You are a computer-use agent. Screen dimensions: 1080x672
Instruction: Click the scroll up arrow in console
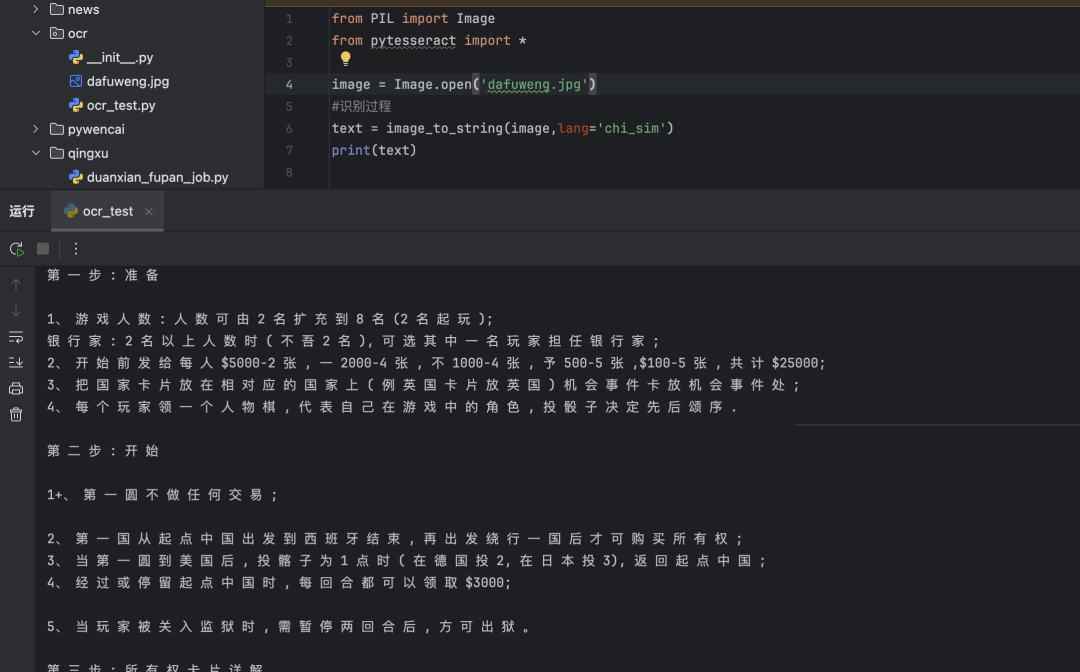pos(16,285)
